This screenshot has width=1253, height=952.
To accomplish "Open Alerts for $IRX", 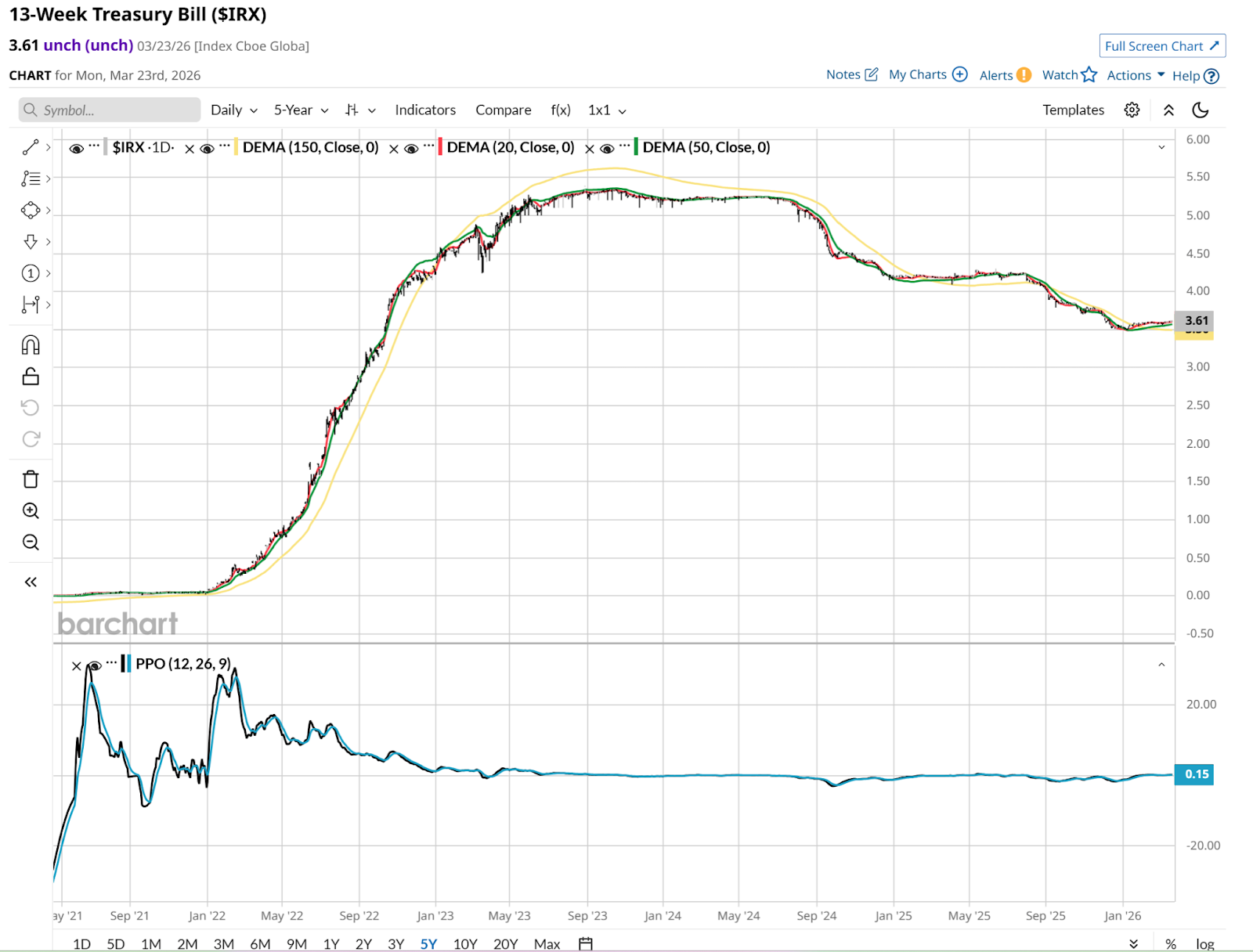I will (x=1006, y=75).
